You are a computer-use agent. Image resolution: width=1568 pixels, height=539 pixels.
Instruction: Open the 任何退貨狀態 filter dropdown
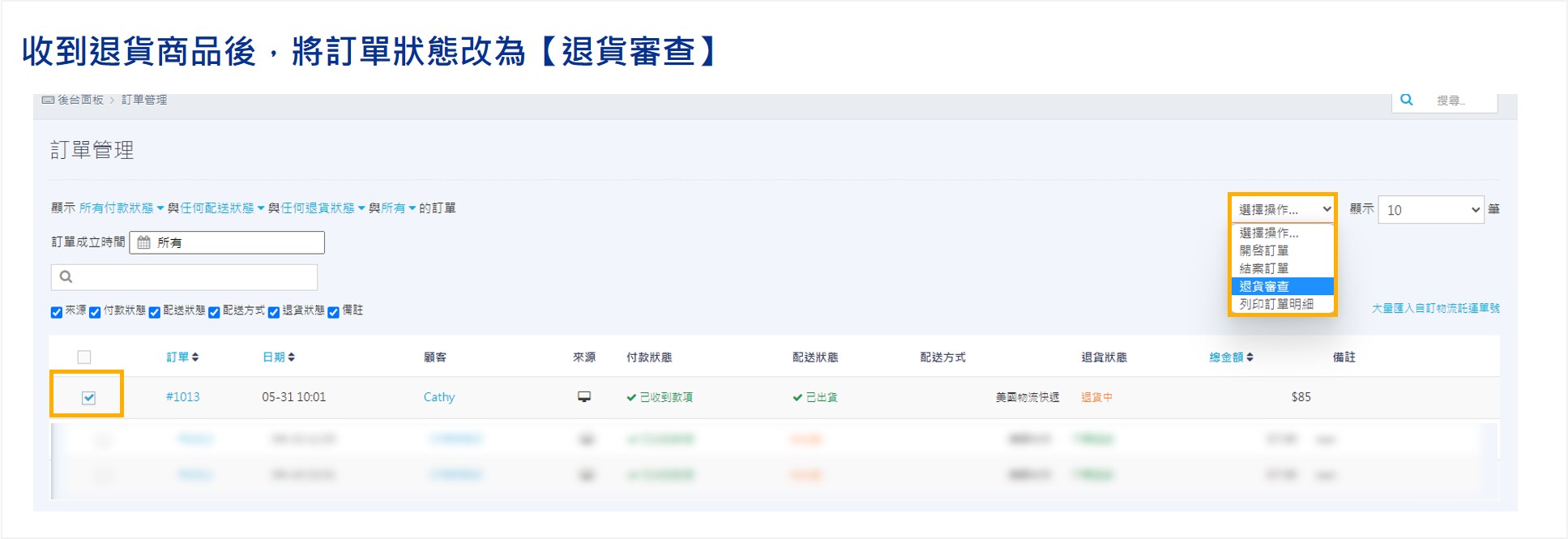[323, 208]
